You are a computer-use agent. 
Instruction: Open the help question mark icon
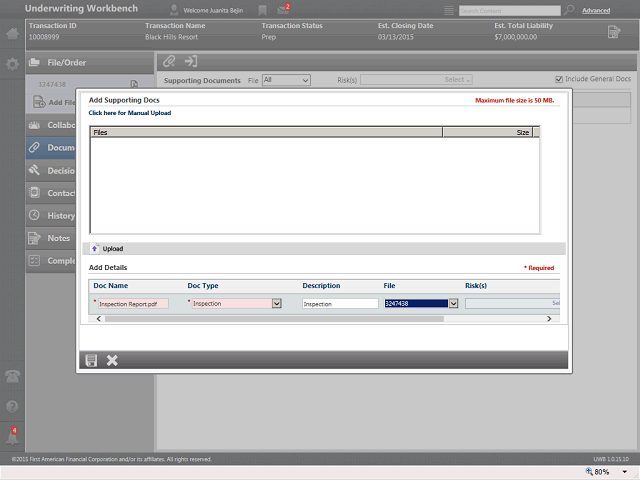point(12,407)
